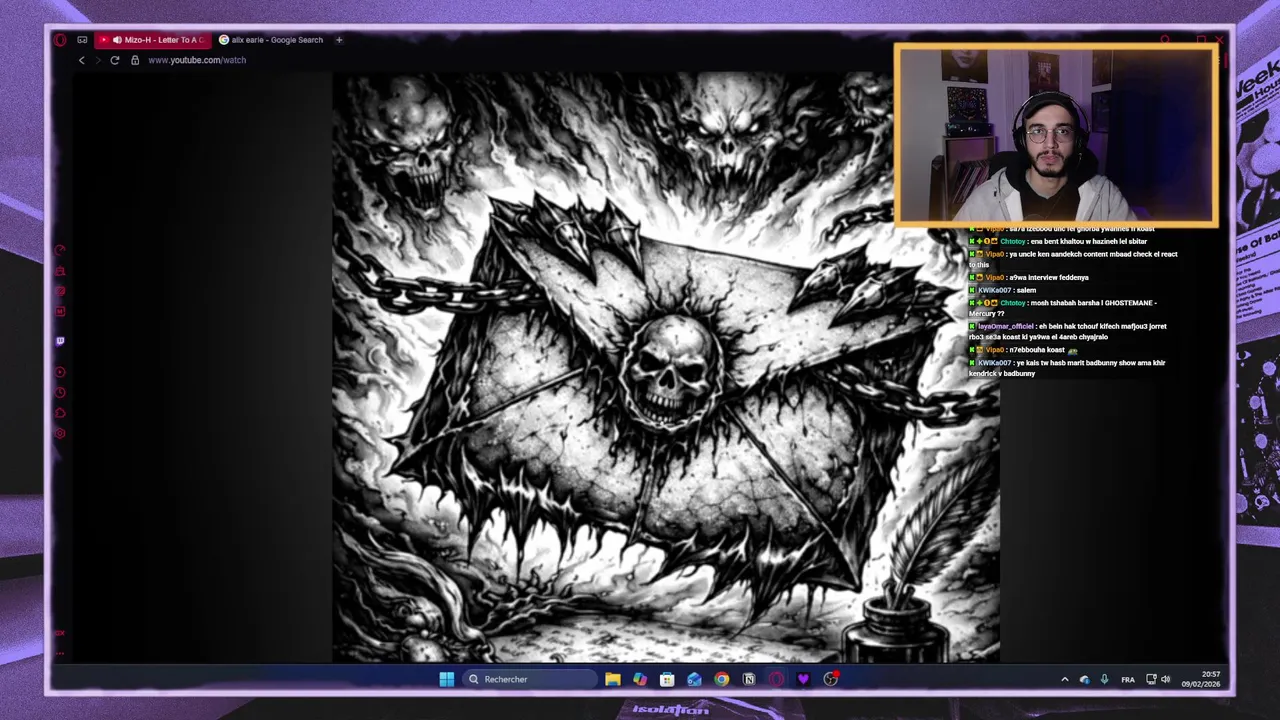The height and width of the screenshot is (720, 1280).
Task: Go forward to the next page
Action: 98,60
